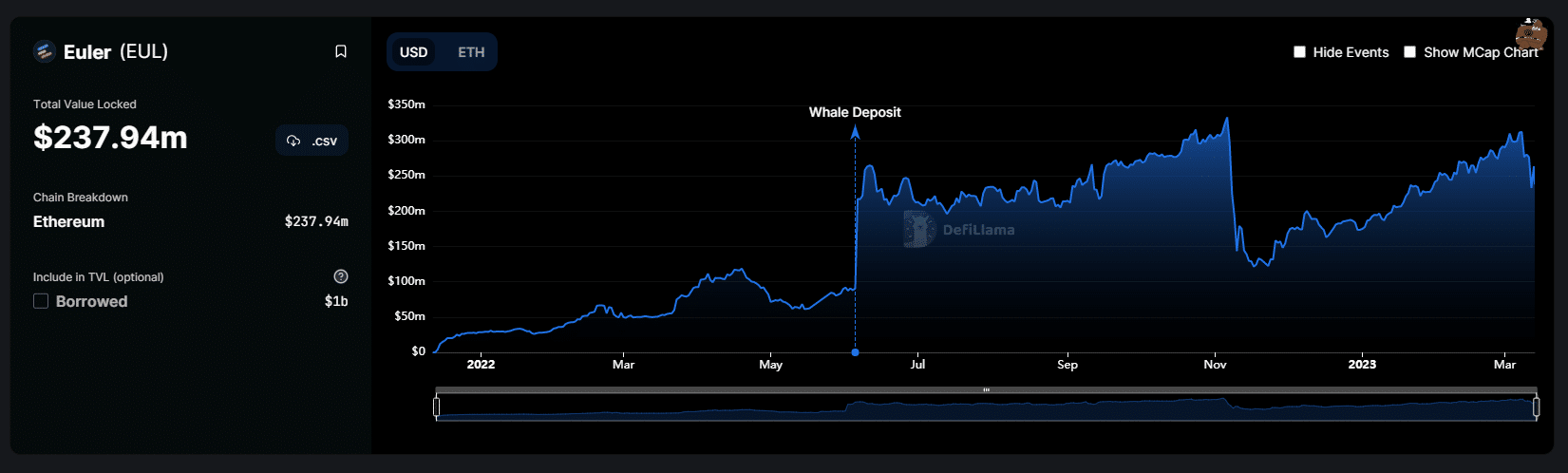
Task: Click the blue event dot on the x-axis
Action: click(x=855, y=352)
